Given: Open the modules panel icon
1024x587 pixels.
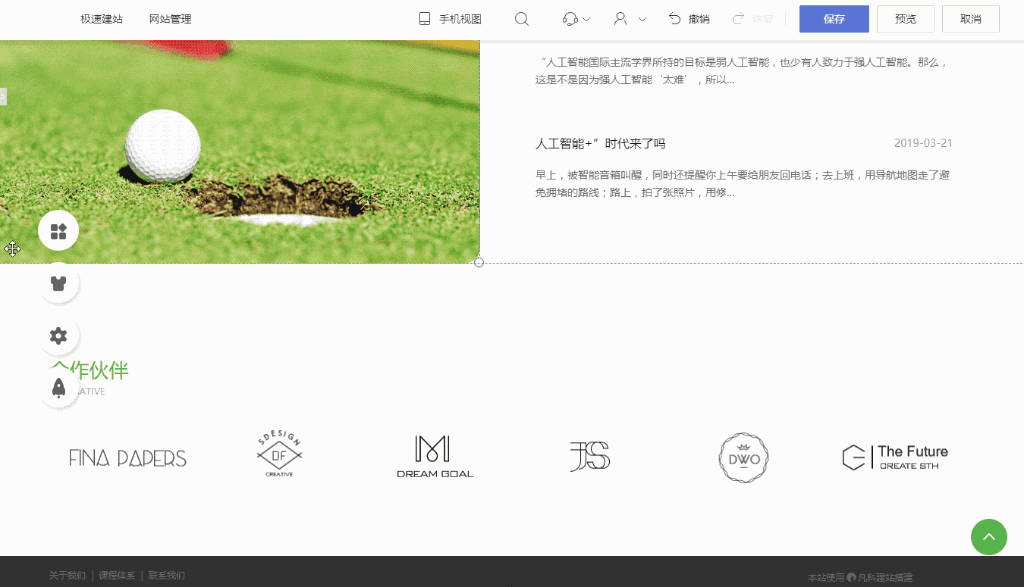Looking at the screenshot, I should [58, 230].
